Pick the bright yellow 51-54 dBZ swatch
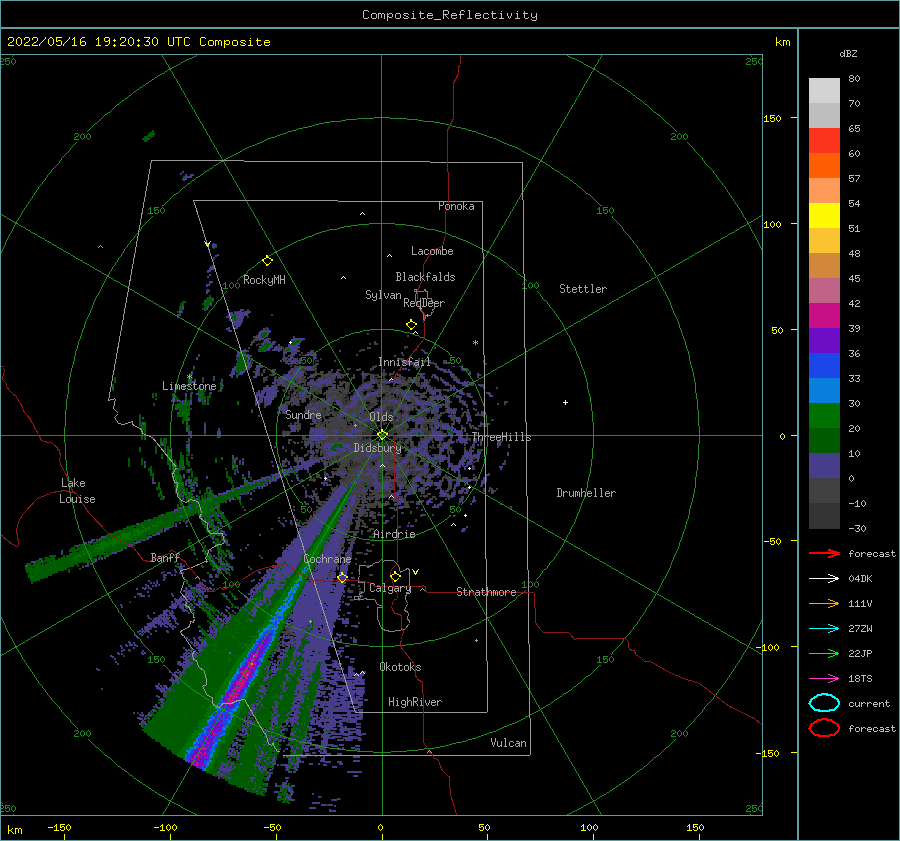This screenshot has height=841, width=900. 824,216
